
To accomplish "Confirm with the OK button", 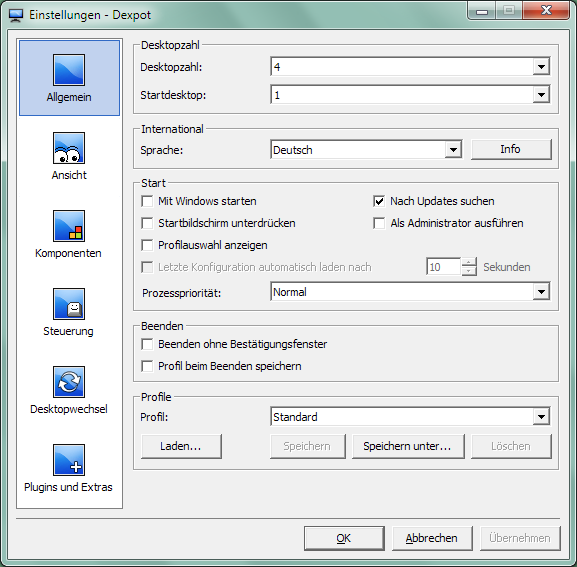I will [x=344, y=538].
